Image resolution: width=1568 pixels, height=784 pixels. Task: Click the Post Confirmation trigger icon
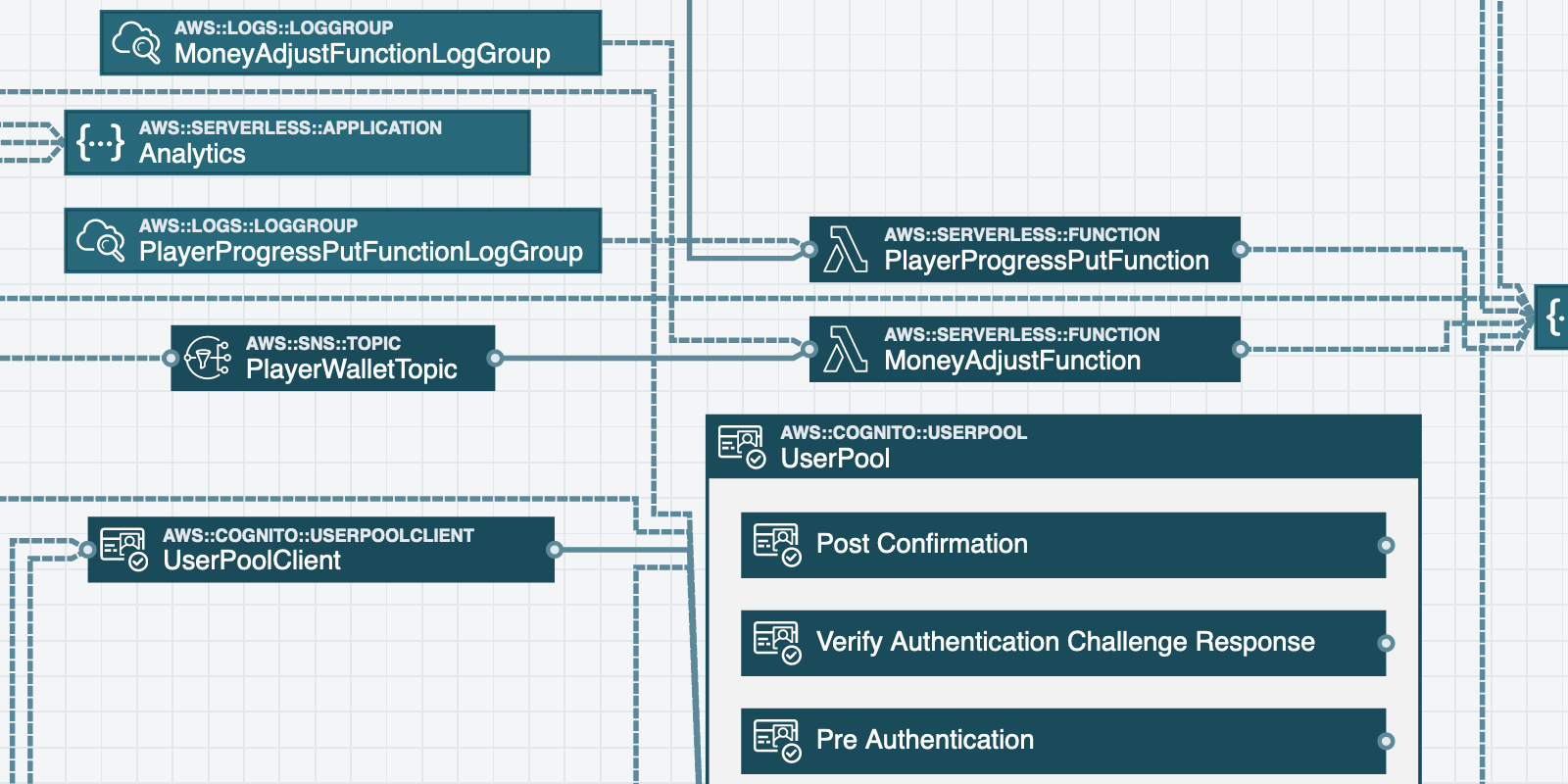(x=777, y=544)
